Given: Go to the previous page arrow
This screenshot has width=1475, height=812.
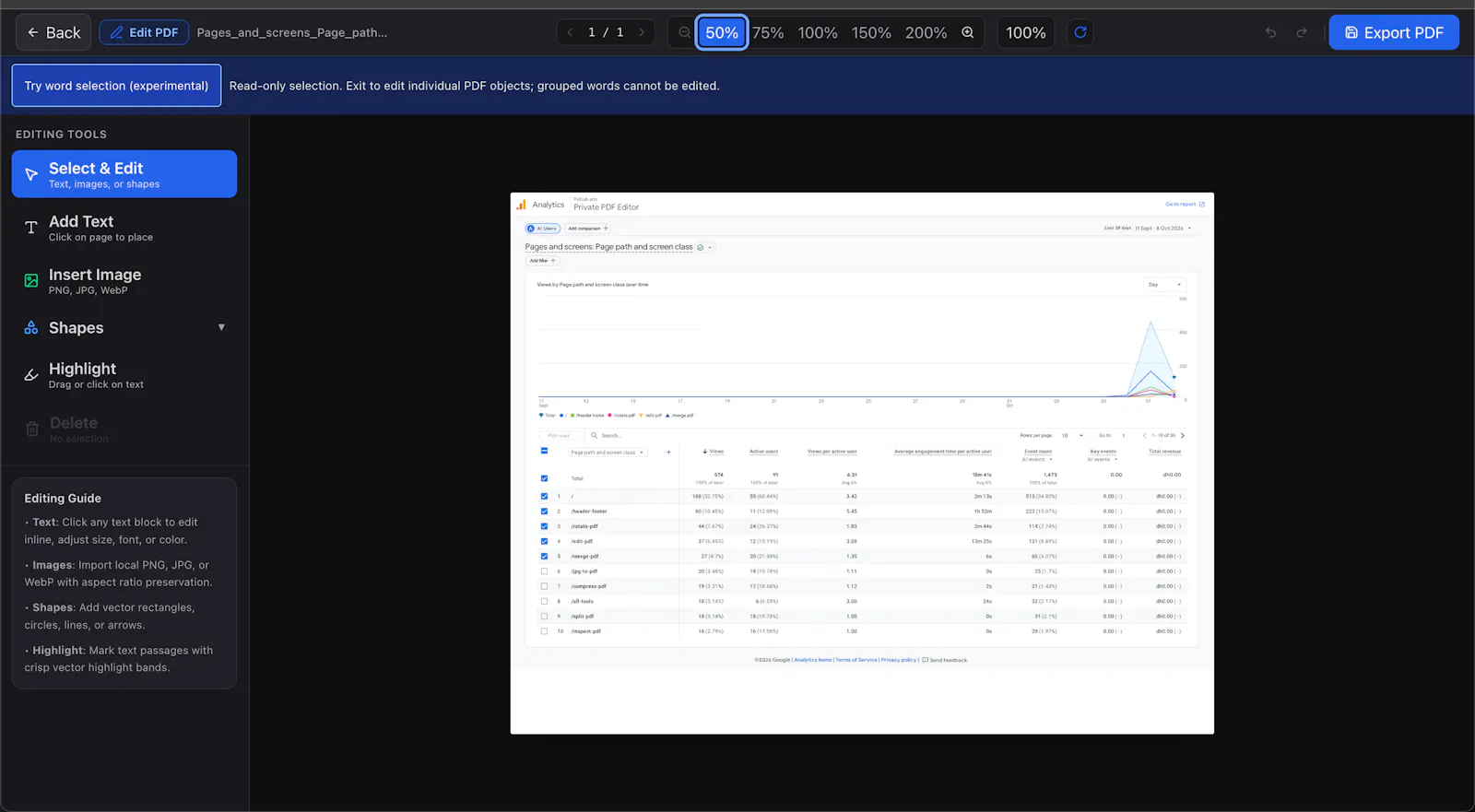Looking at the screenshot, I should [x=570, y=32].
